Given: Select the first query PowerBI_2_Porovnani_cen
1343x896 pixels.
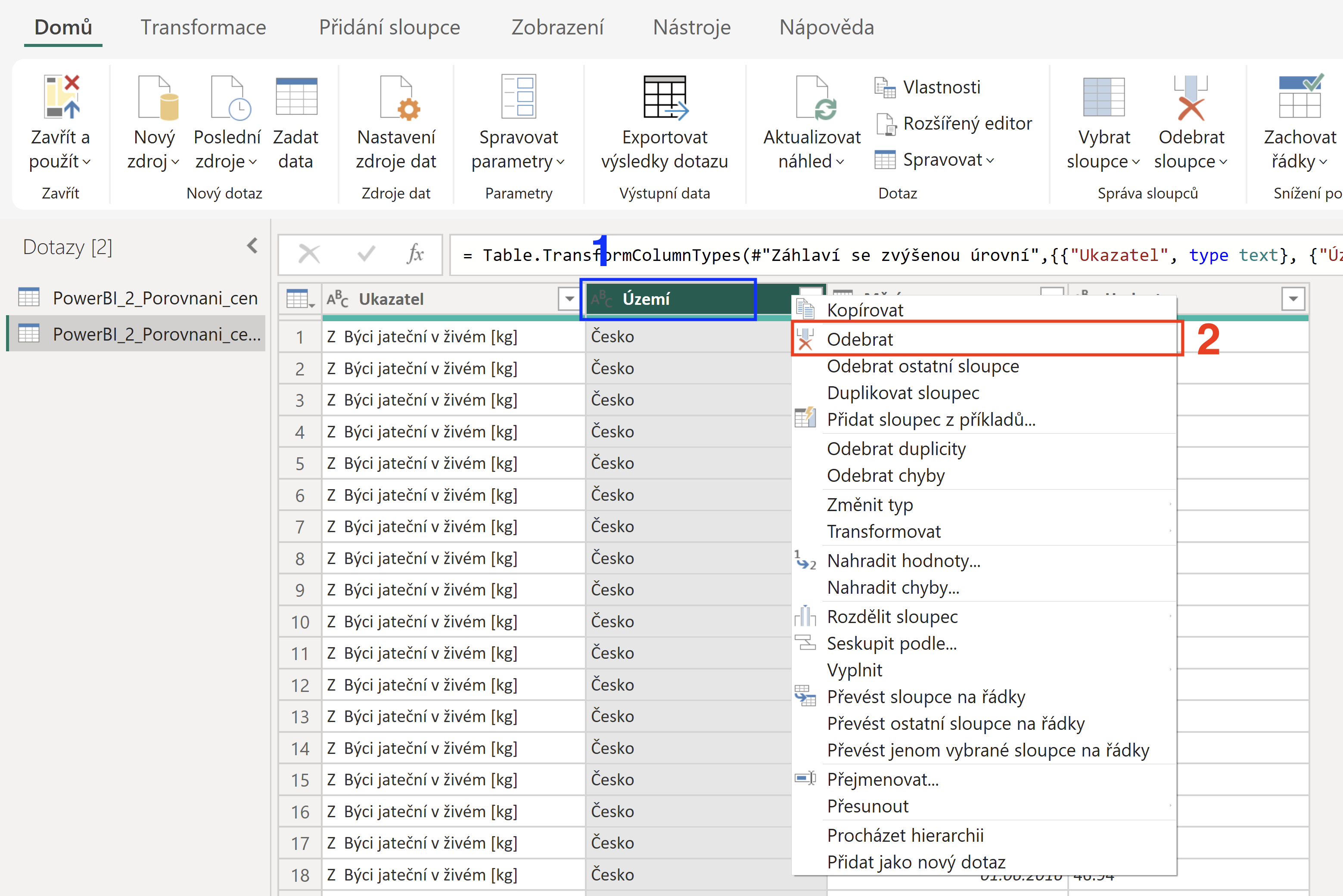Looking at the screenshot, I should (137, 298).
